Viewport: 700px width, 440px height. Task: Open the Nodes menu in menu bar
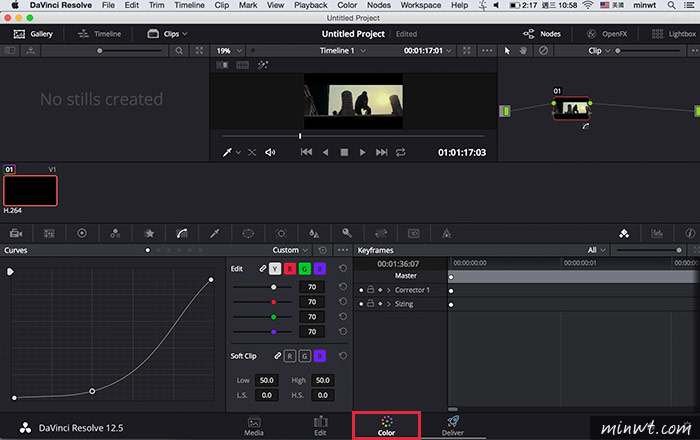pos(379,5)
